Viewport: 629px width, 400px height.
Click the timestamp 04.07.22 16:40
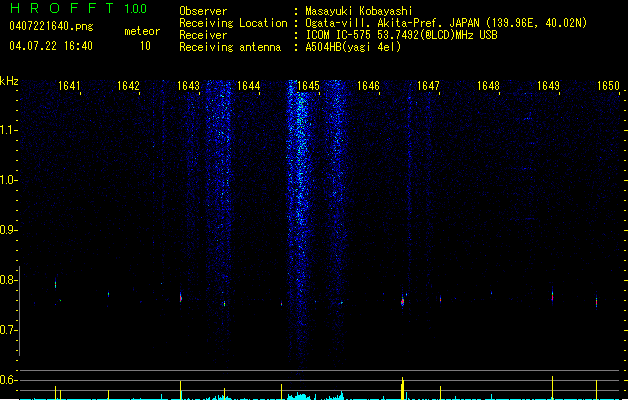pyautogui.click(x=51, y=46)
